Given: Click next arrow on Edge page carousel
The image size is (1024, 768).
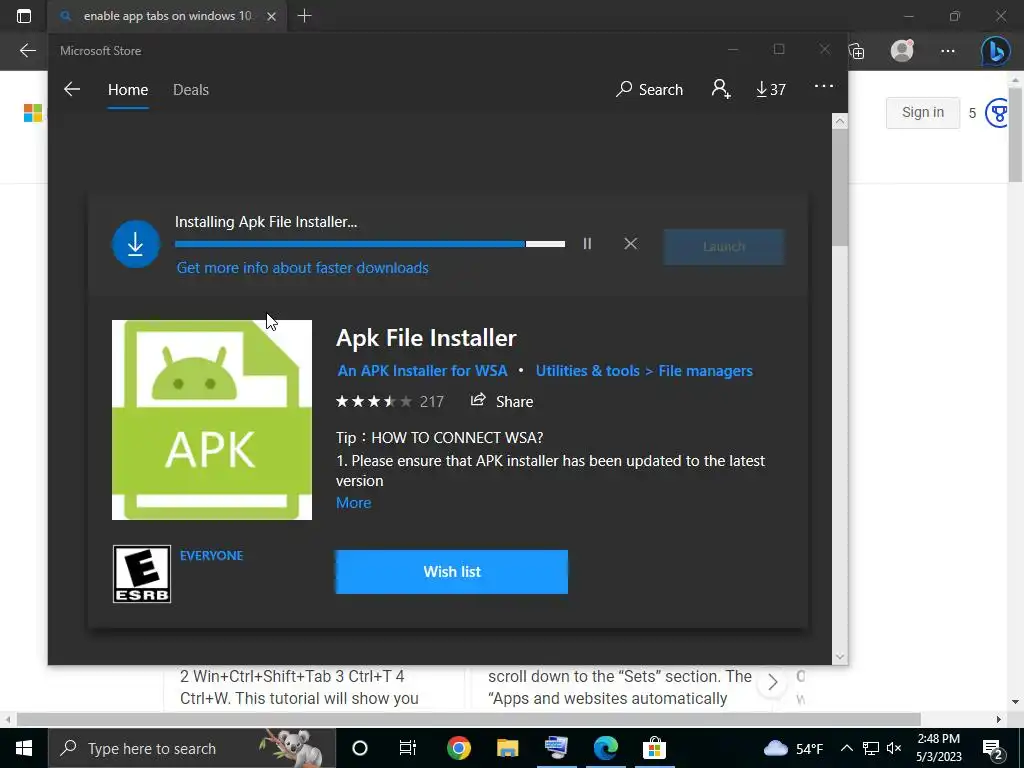Looking at the screenshot, I should pos(772,682).
